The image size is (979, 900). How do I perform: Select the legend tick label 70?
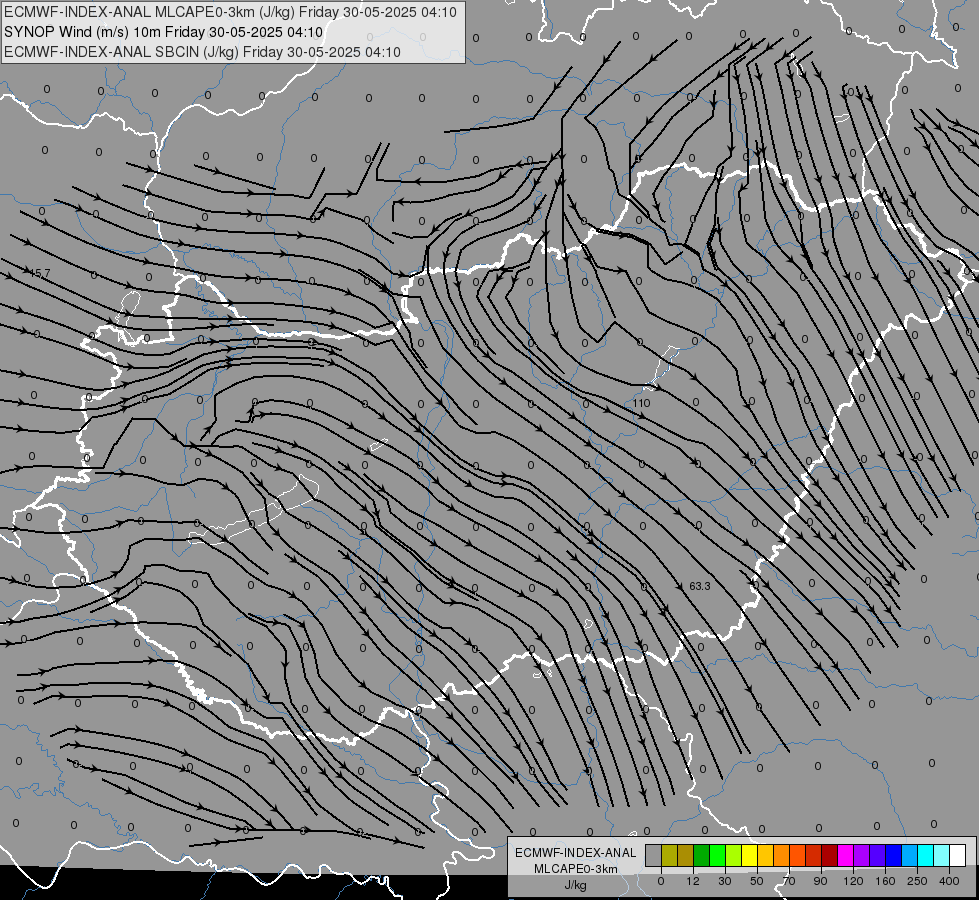tap(789, 881)
